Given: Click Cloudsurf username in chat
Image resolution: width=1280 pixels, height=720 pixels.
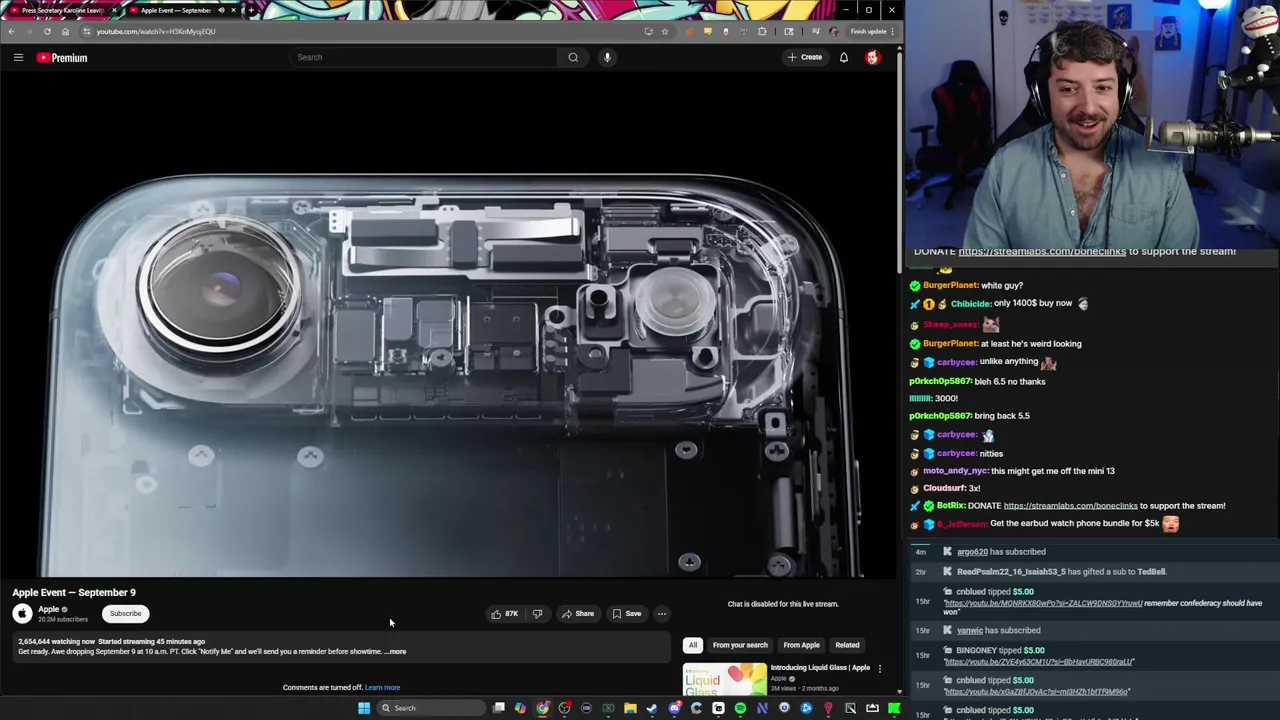Looking at the screenshot, I should pos(943,488).
